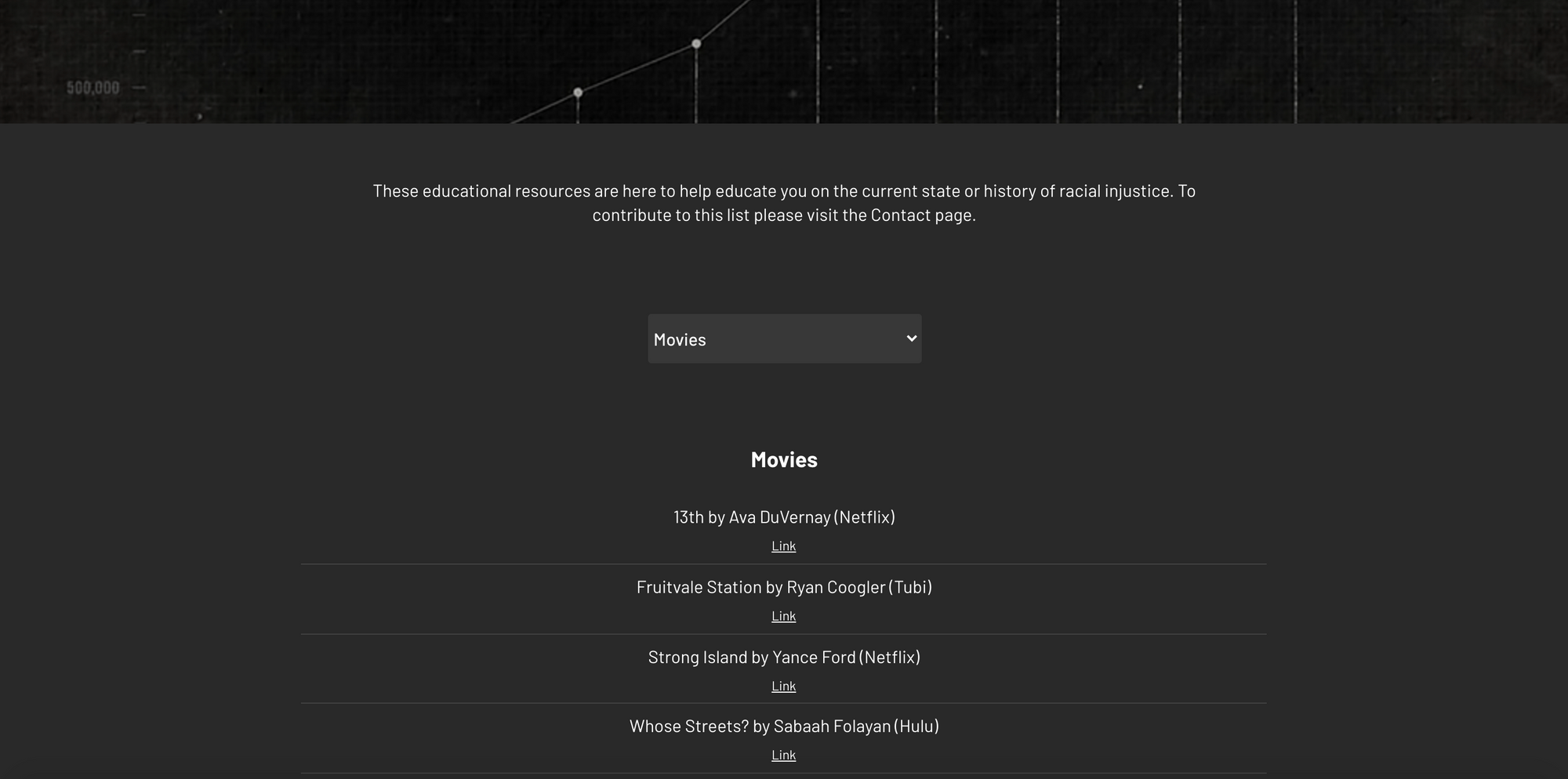
Task: Click the bold Movies section heading
Action: coord(784,460)
